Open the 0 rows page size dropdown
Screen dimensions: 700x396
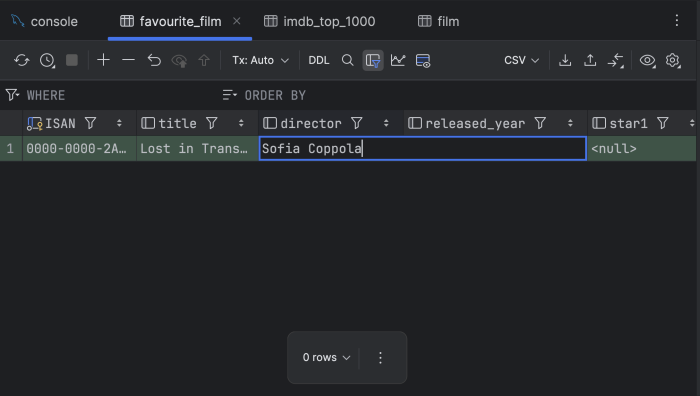tap(326, 357)
